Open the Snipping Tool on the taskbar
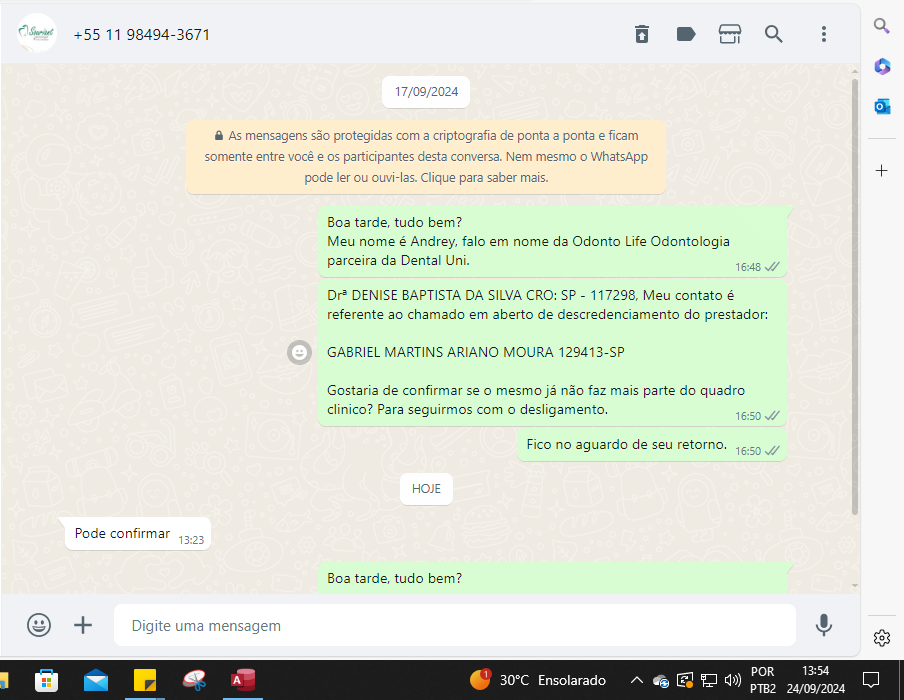904x700 pixels. point(194,680)
